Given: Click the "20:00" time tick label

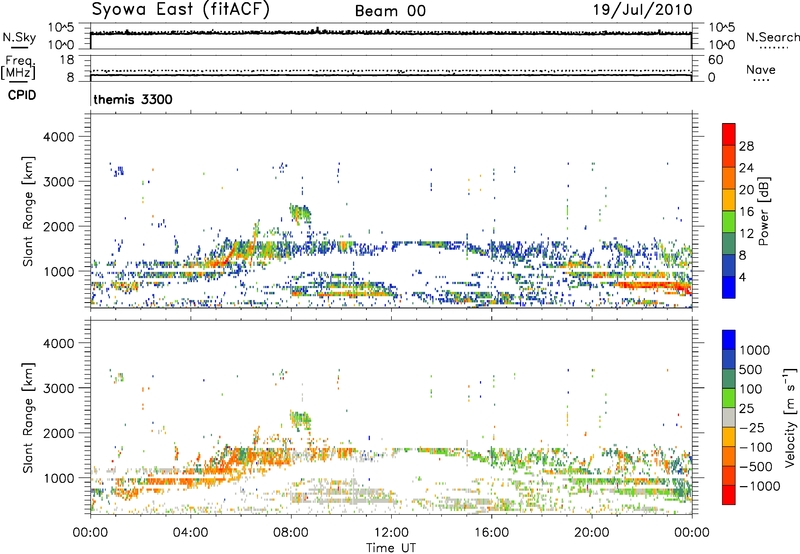Looking at the screenshot, I should [x=591, y=533].
